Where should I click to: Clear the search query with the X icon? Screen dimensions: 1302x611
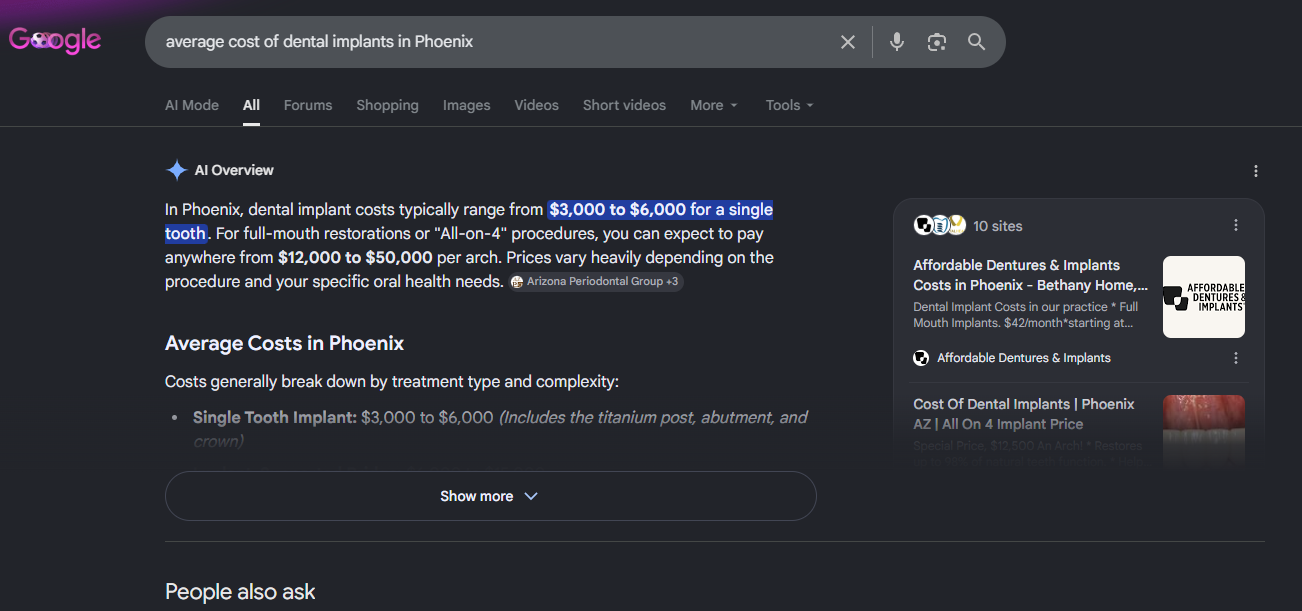848,42
